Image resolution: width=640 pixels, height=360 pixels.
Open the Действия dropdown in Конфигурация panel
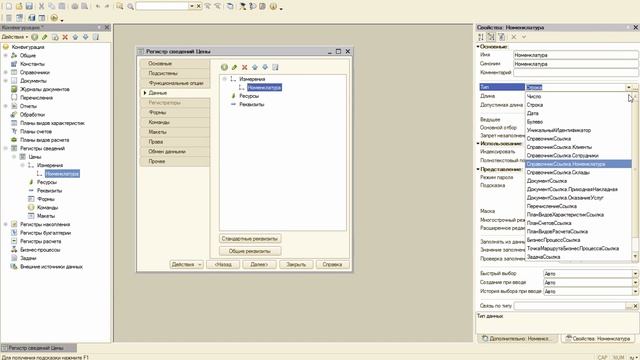15,37
